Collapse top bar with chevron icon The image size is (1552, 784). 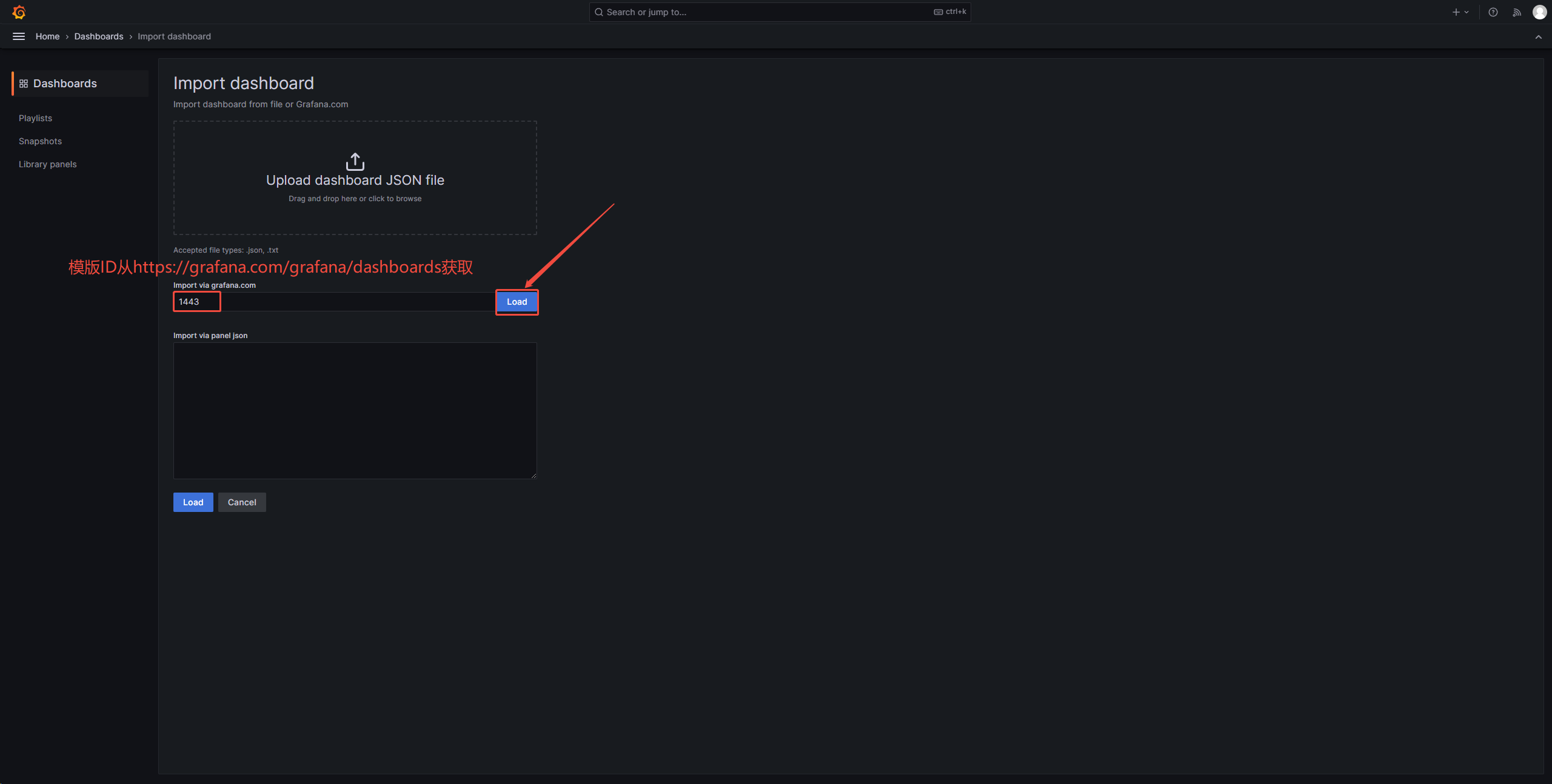tap(1539, 37)
